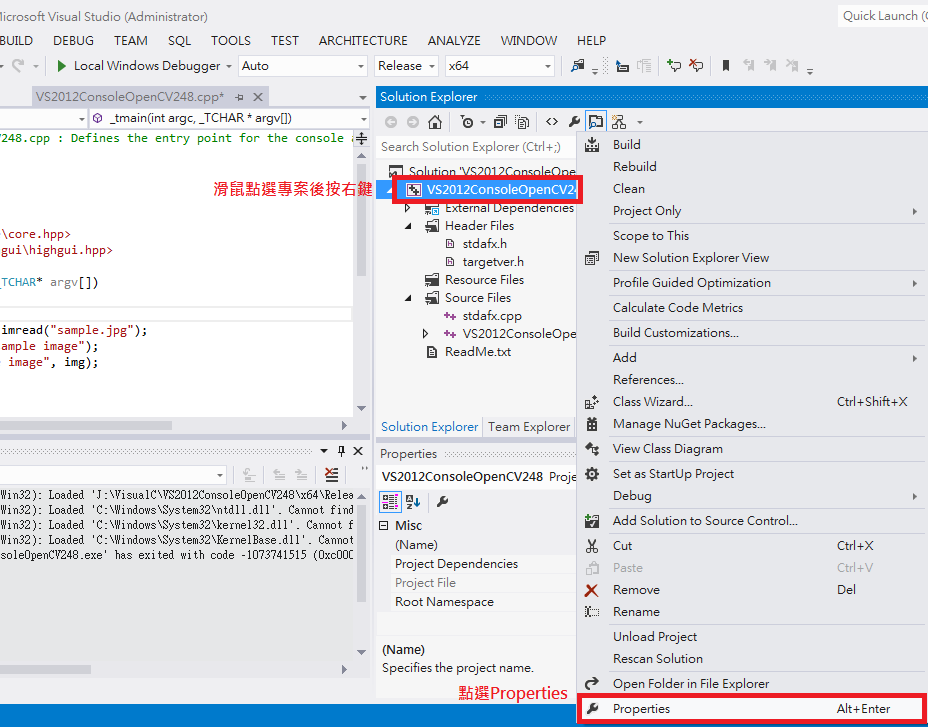This screenshot has height=727, width=928.
Task: Open the TEAM menu
Action: pyautogui.click(x=131, y=41)
